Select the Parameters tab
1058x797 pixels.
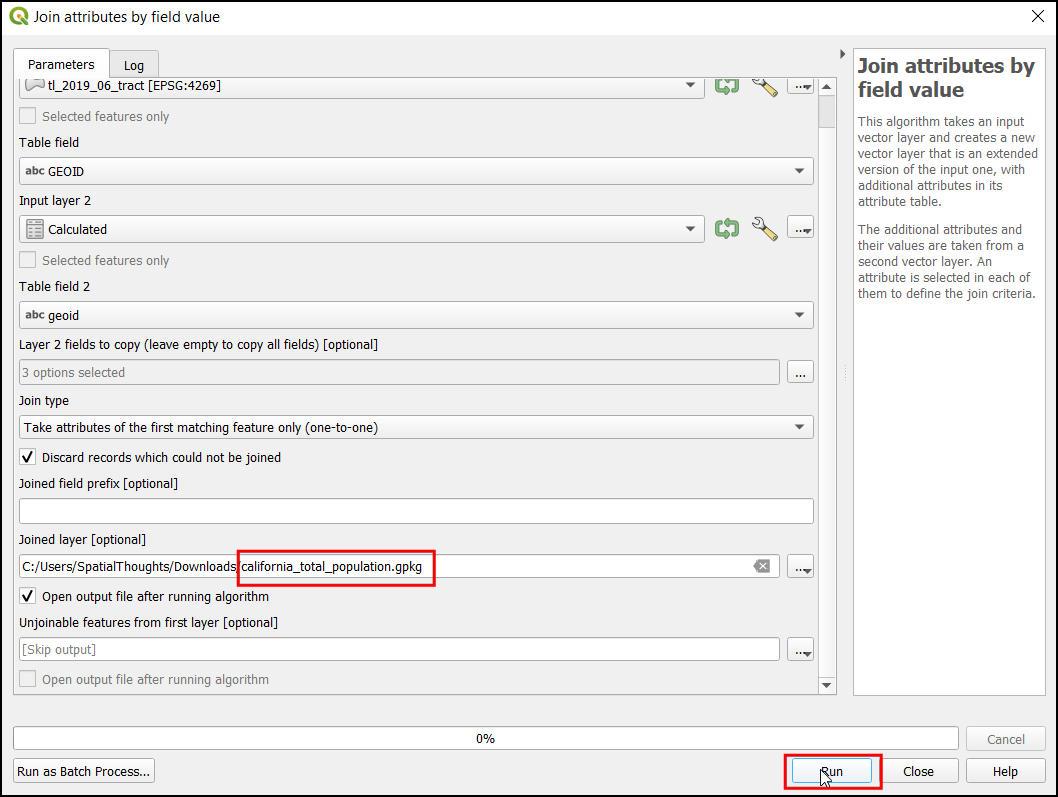click(x=61, y=65)
